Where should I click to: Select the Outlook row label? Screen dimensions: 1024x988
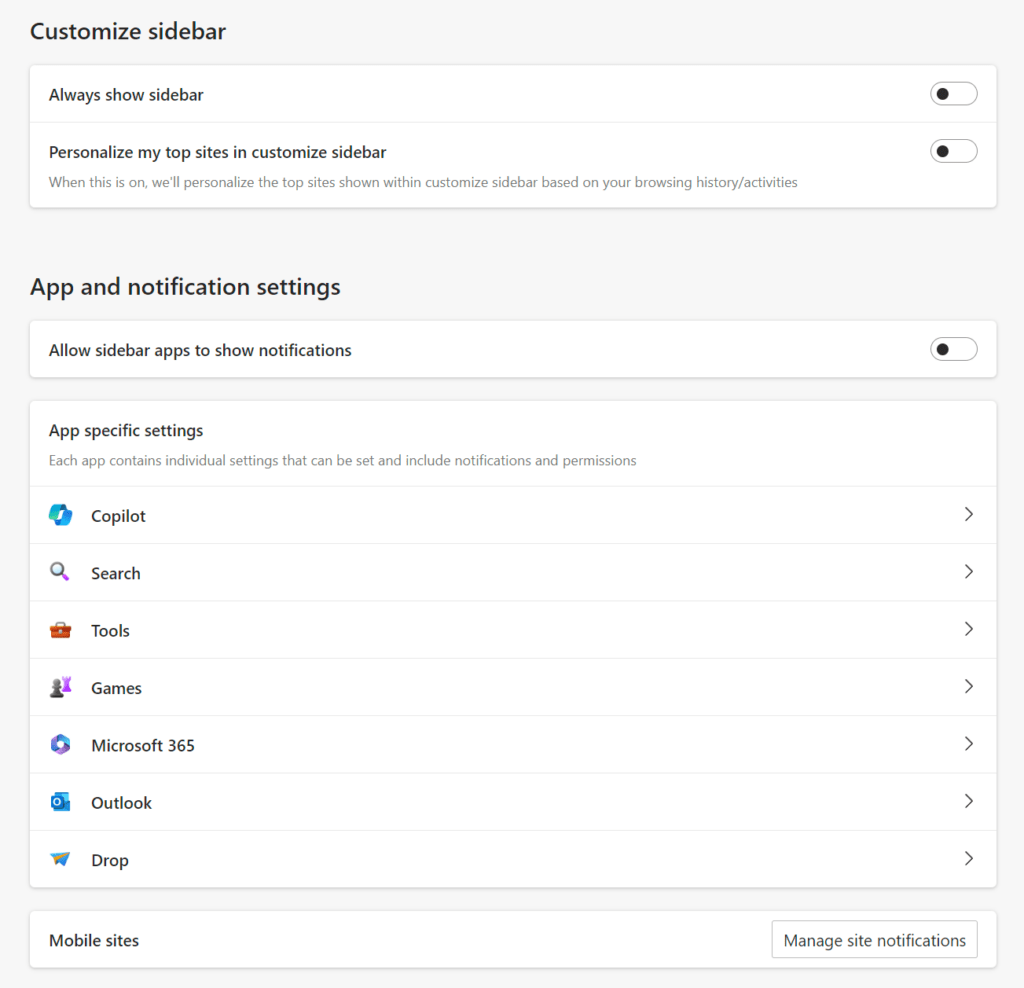pyautogui.click(x=121, y=803)
